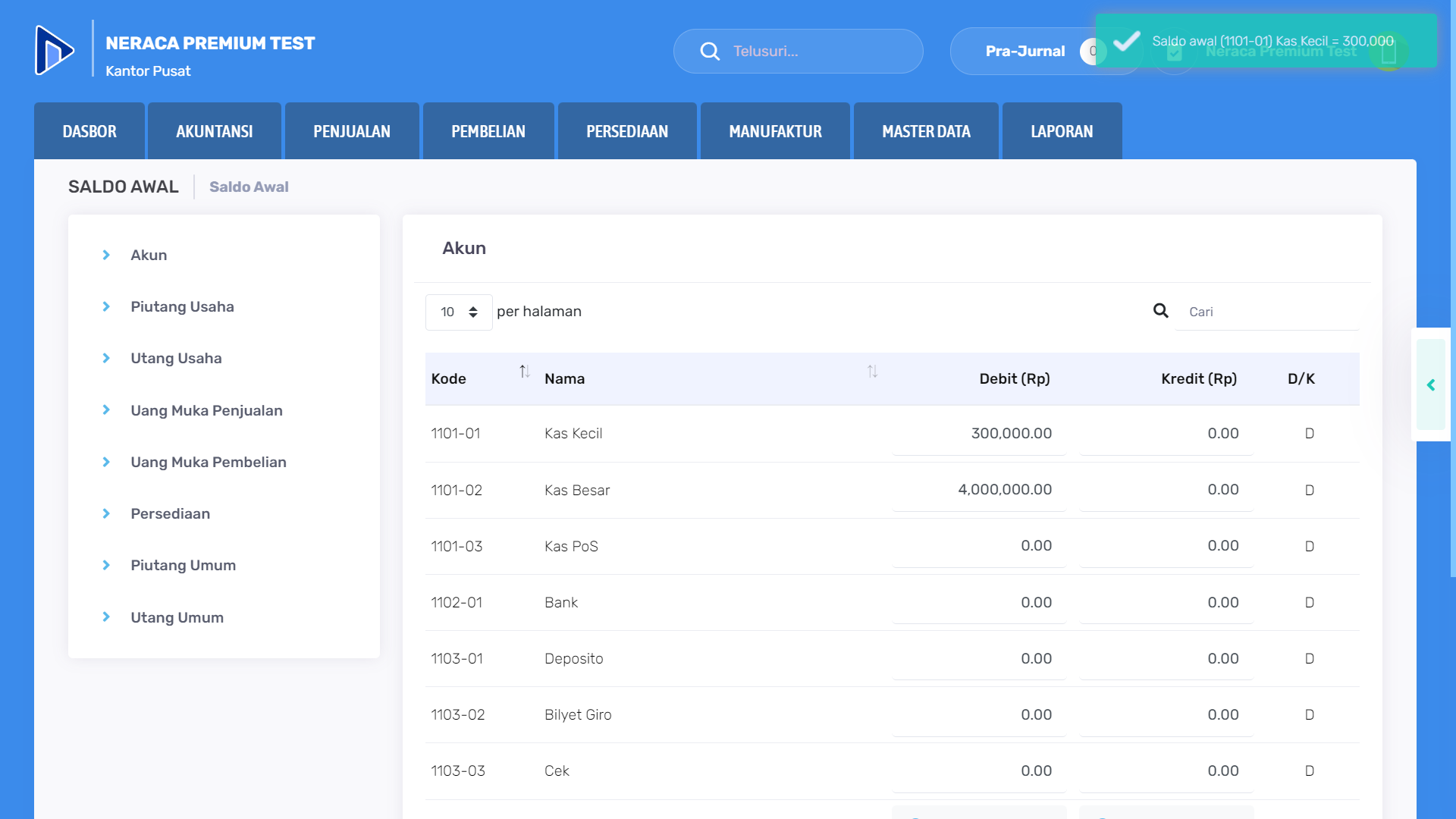This screenshot has height=819, width=1456.
Task: Open the DASBOR tab
Action: click(x=89, y=131)
